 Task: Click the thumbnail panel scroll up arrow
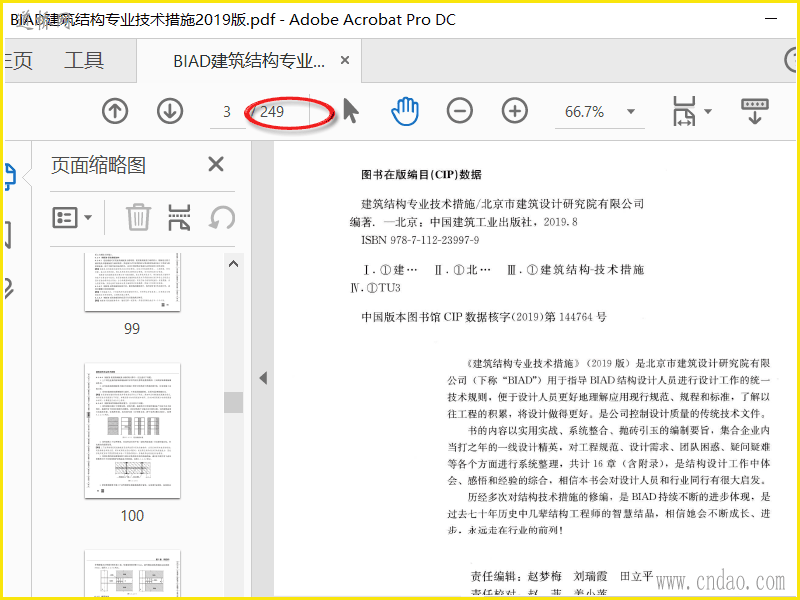[x=234, y=264]
